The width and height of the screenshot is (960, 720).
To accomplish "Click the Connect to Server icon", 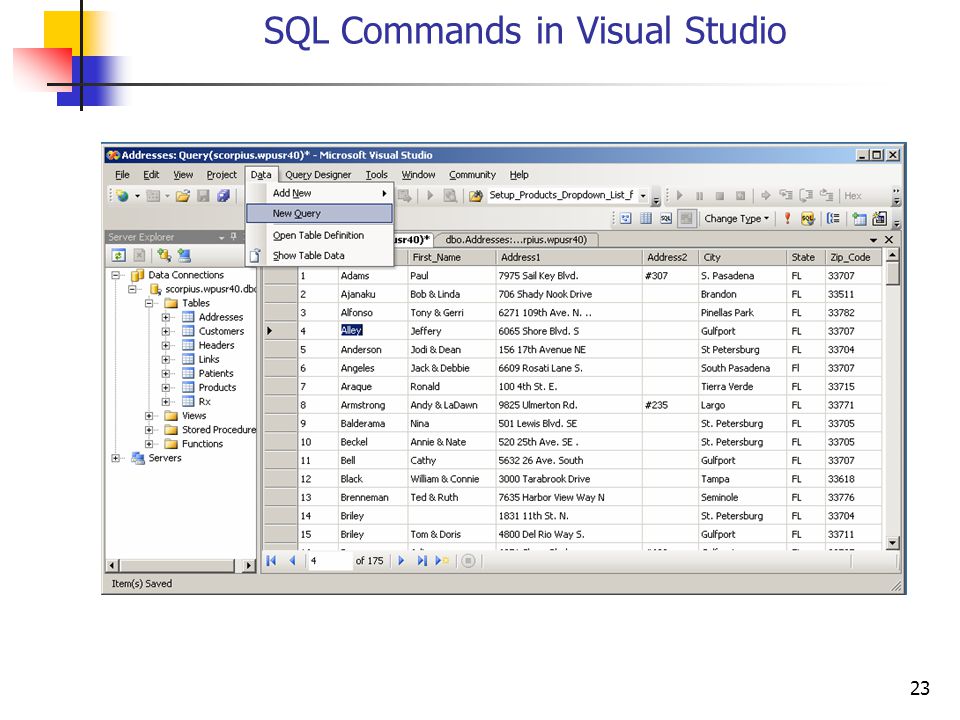I will [x=184, y=255].
